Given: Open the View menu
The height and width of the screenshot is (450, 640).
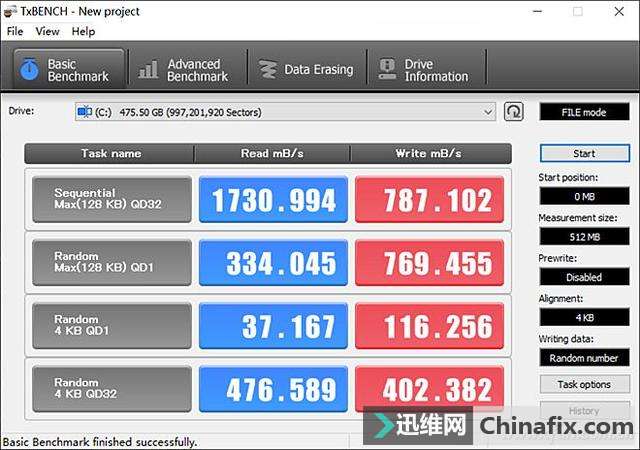Looking at the screenshot, I should (47, 31).
